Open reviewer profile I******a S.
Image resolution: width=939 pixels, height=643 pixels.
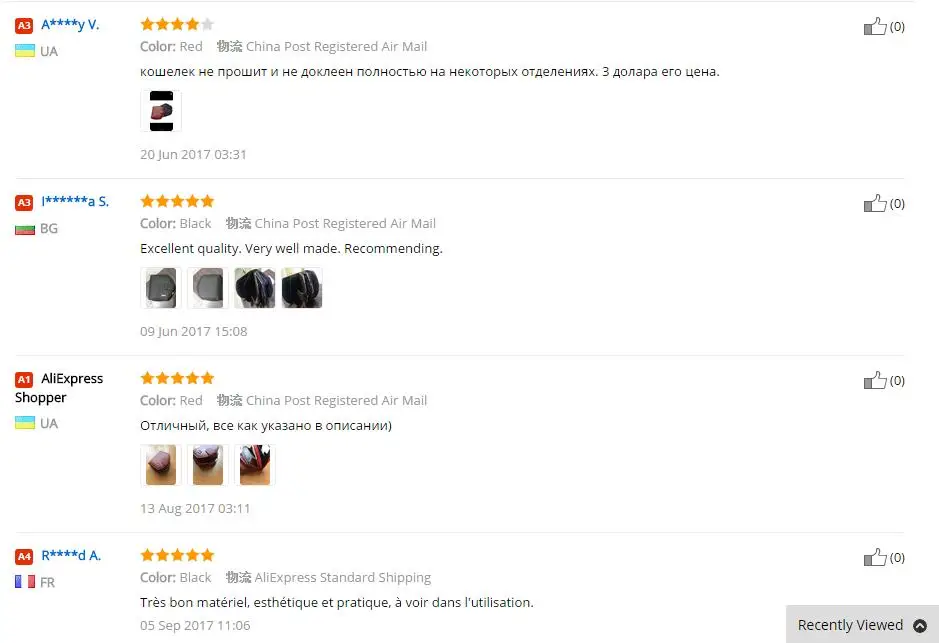click(x=75, y=201)
